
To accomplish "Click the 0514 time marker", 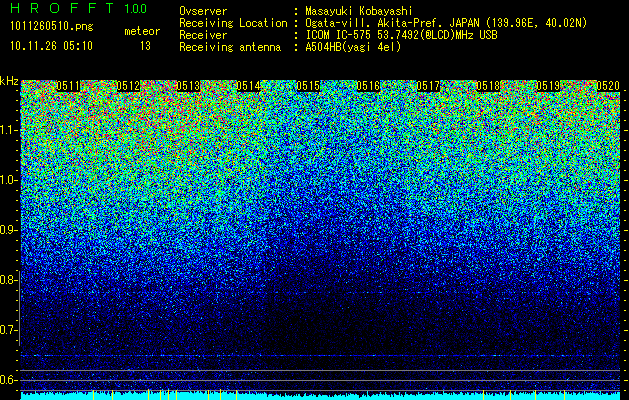I will 248,86.
